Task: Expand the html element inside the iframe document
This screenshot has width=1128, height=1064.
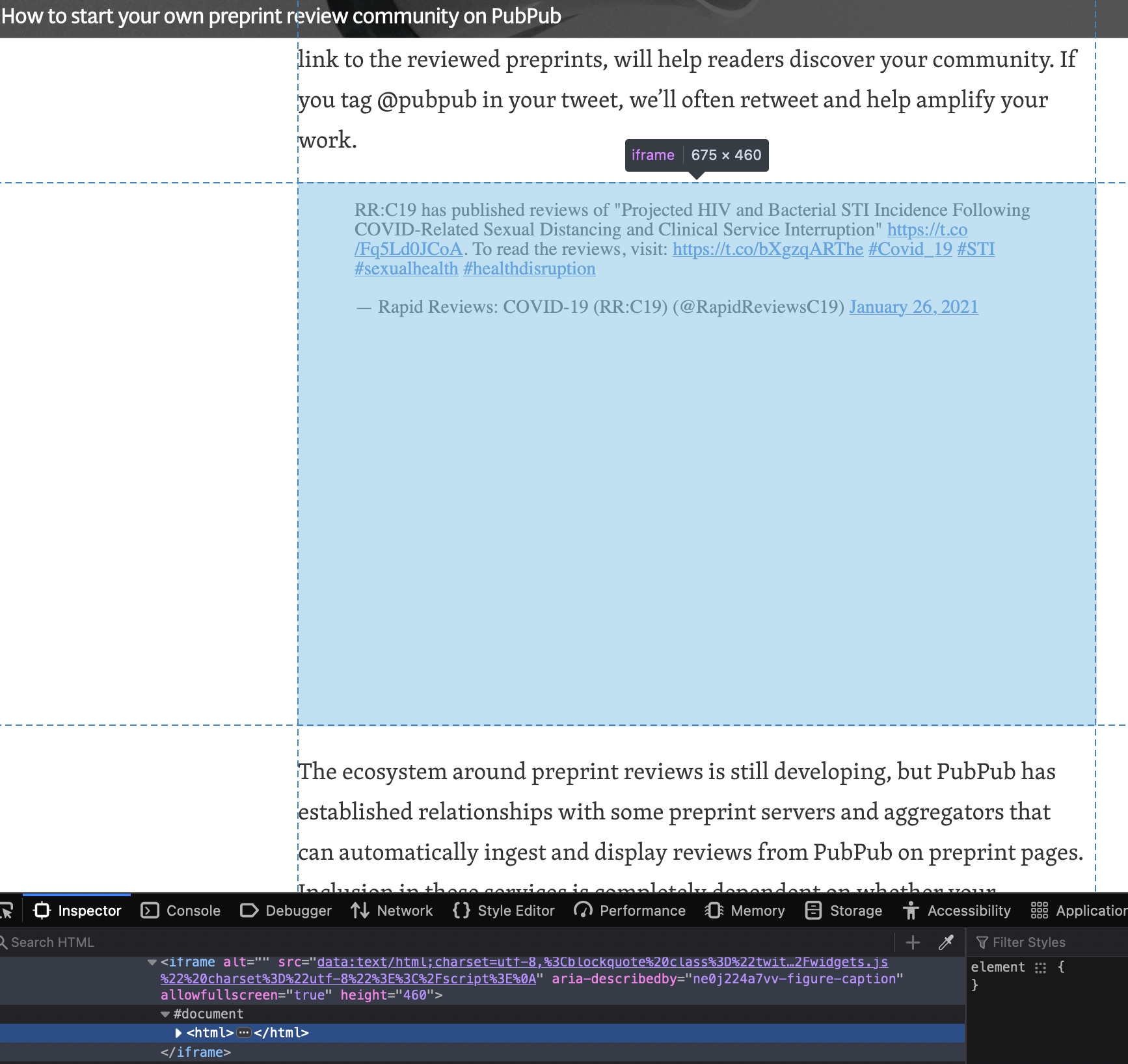Action: [x=178, y=1033]
